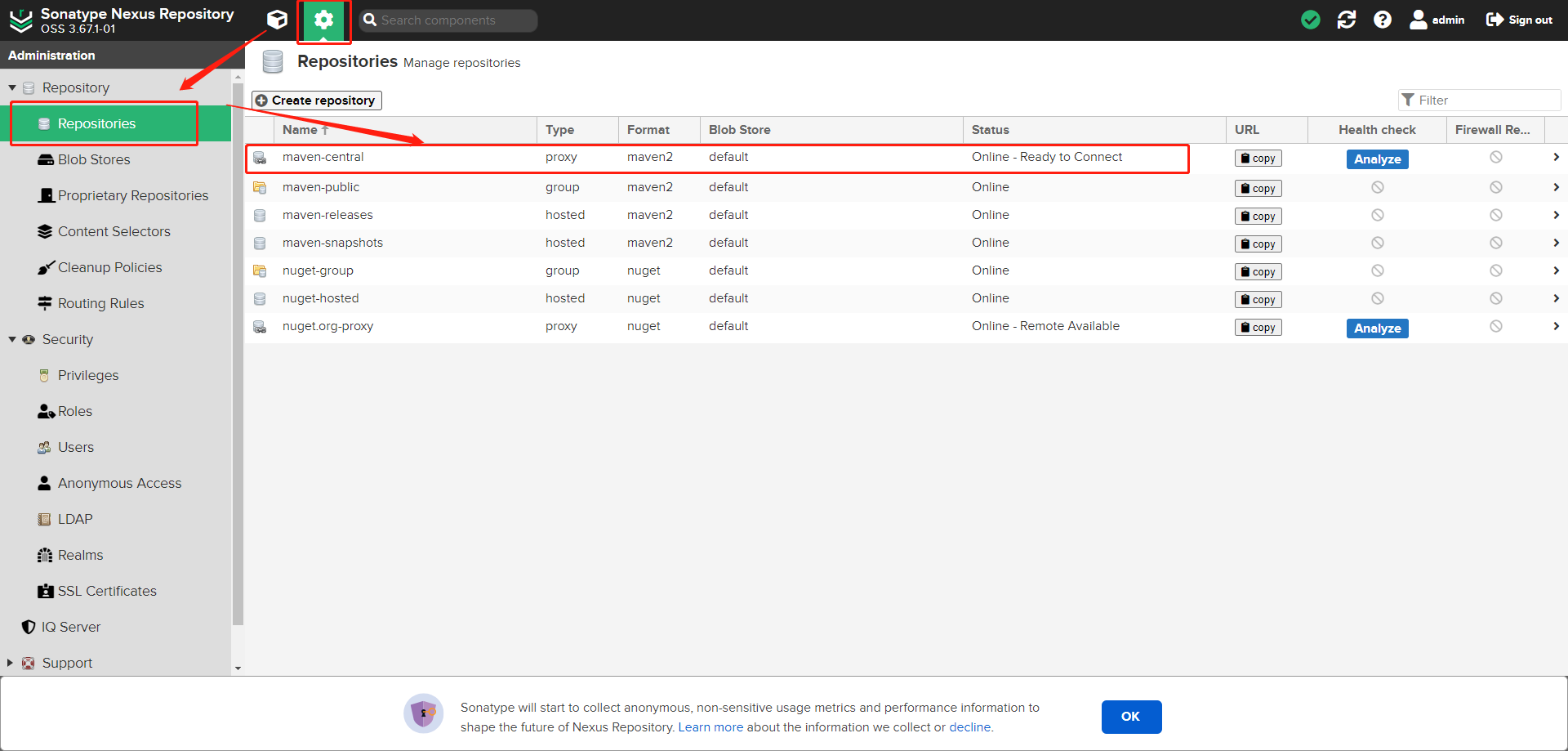
Task: Copy URL of maven-central repository
Action: (x=1258, y=159)
